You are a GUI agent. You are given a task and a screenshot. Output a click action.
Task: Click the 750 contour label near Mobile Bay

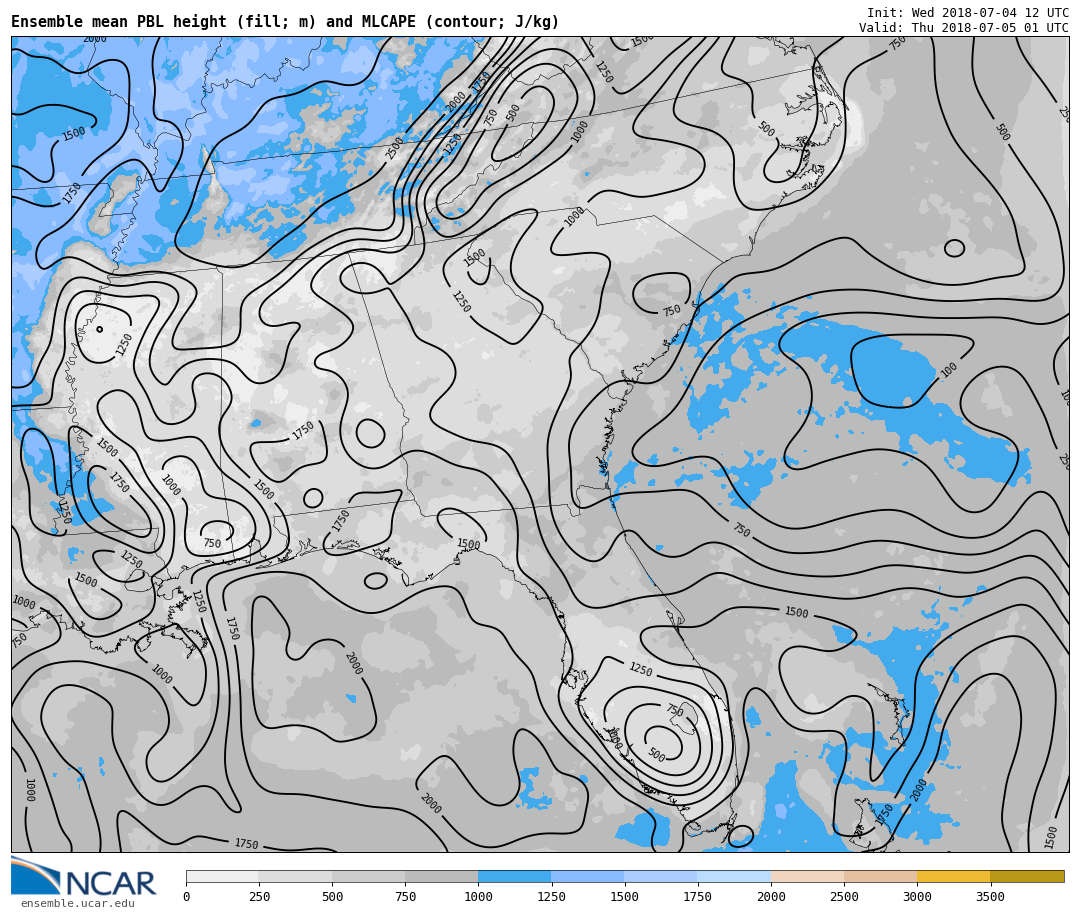coord(212,544)
